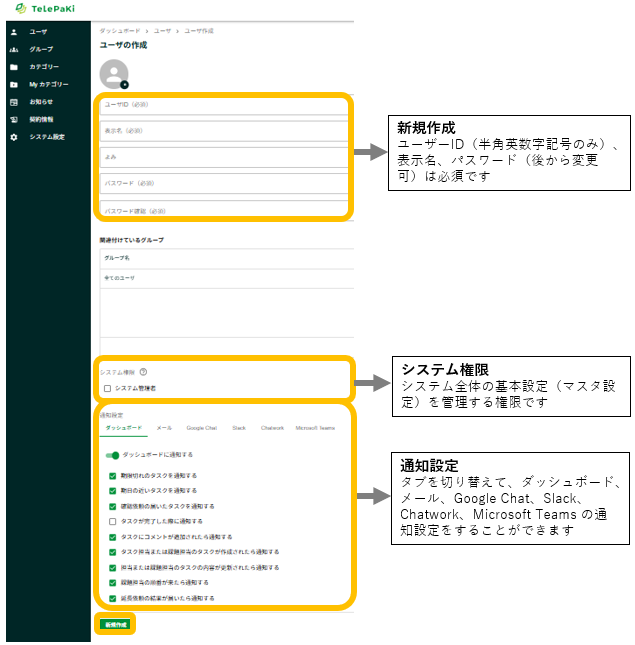Click the green 新規作成 button

click(x=114, y=624)
